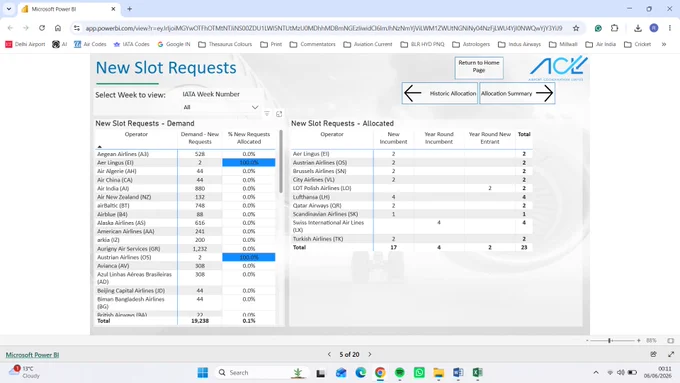The image size is (680, 383).
Task: Open BLR HYD PNQ bookmark folder
Action: pyautogui.click(x=422, y=44)
